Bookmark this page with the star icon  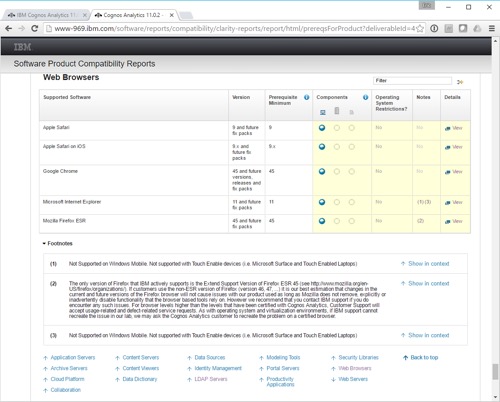[420, 29]
